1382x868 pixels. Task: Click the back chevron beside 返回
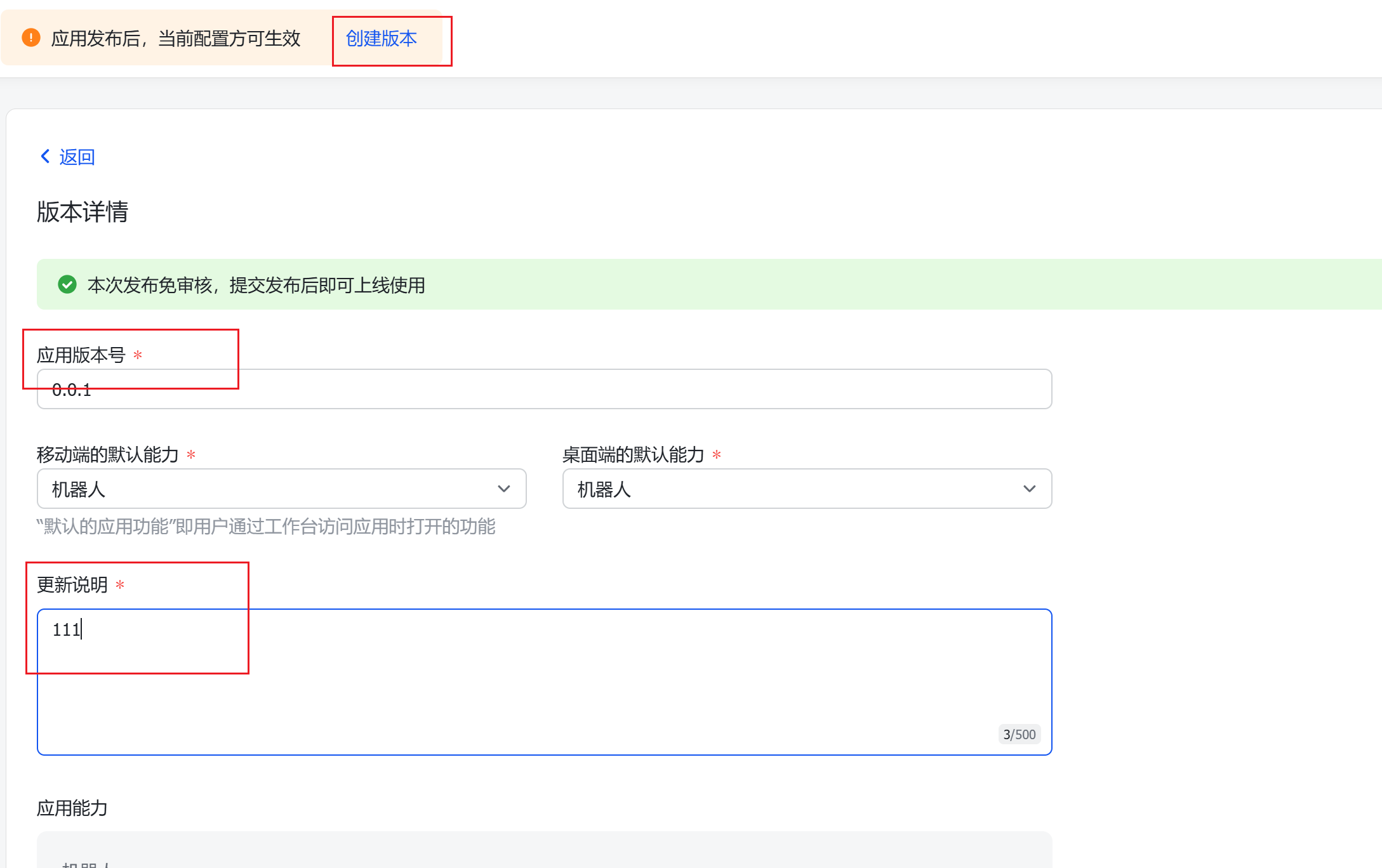coord(44,156)
